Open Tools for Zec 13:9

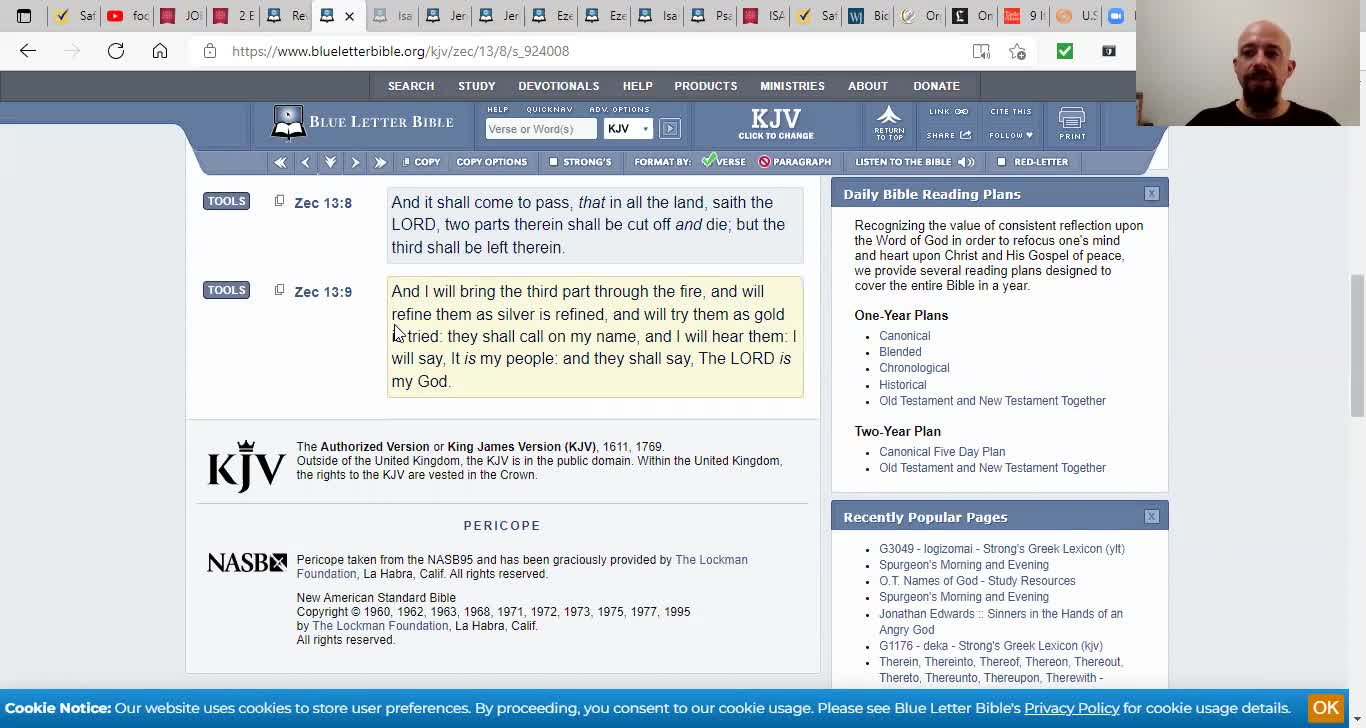(x=226, y=290)
